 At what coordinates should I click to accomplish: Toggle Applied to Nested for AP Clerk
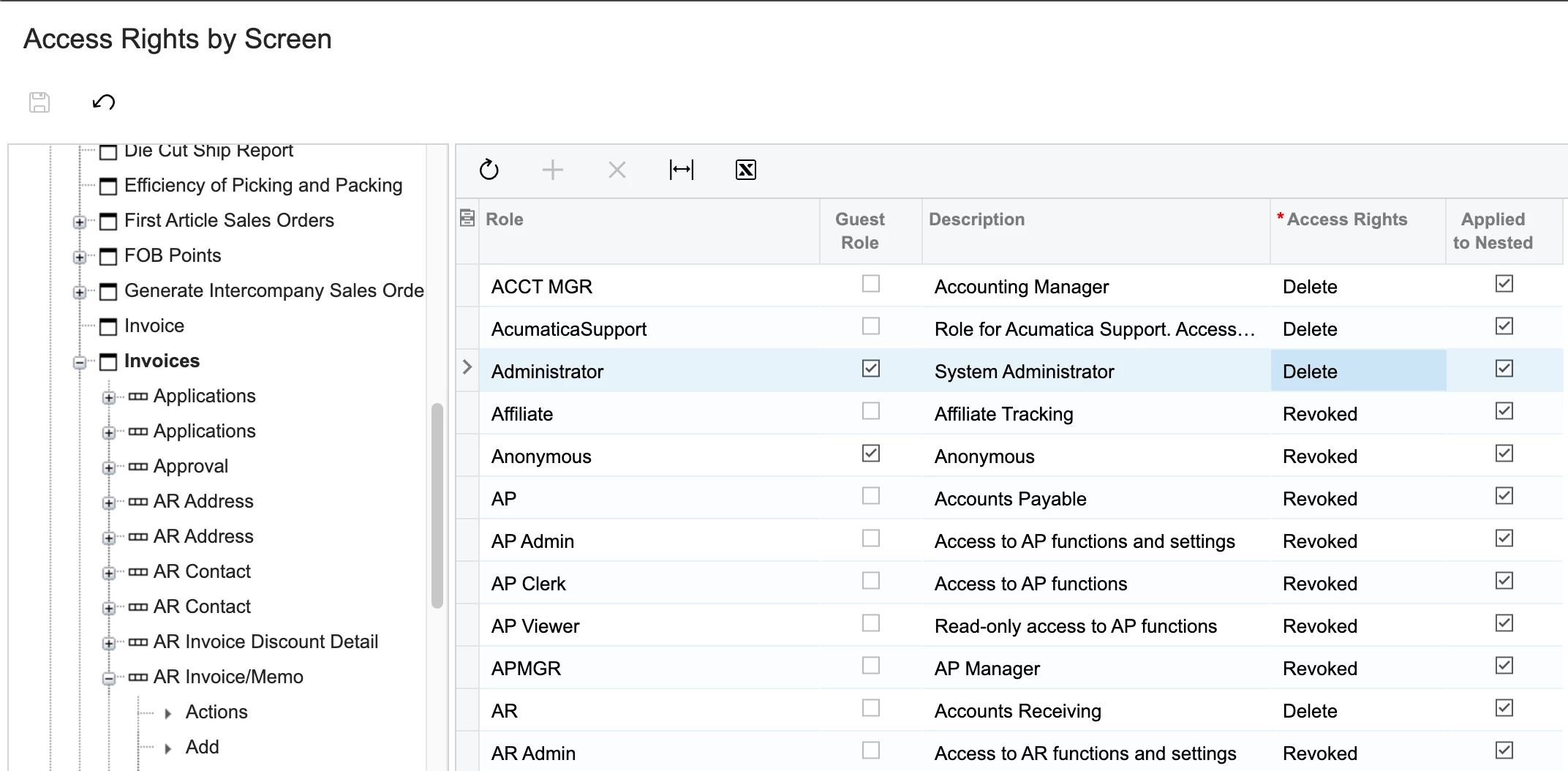pos(1504,581)
